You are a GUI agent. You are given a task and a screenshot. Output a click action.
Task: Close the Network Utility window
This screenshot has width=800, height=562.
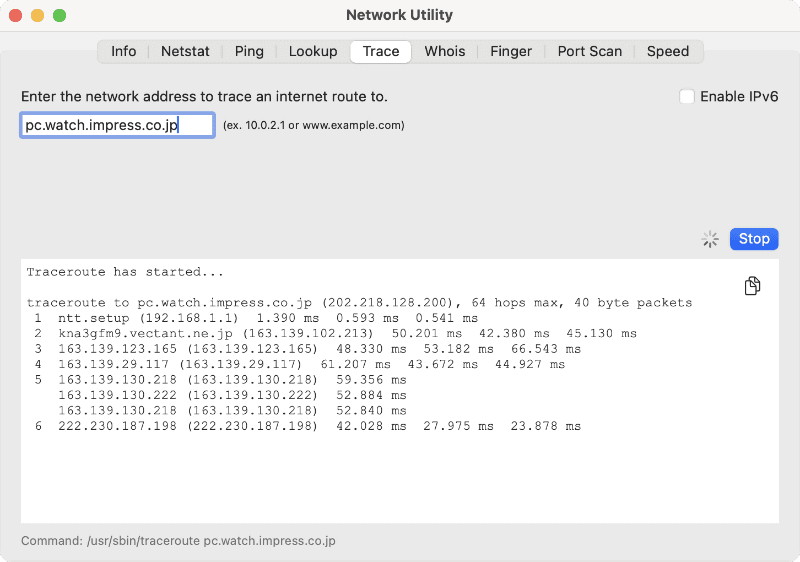pyautogui.click(x=15, y=16)
